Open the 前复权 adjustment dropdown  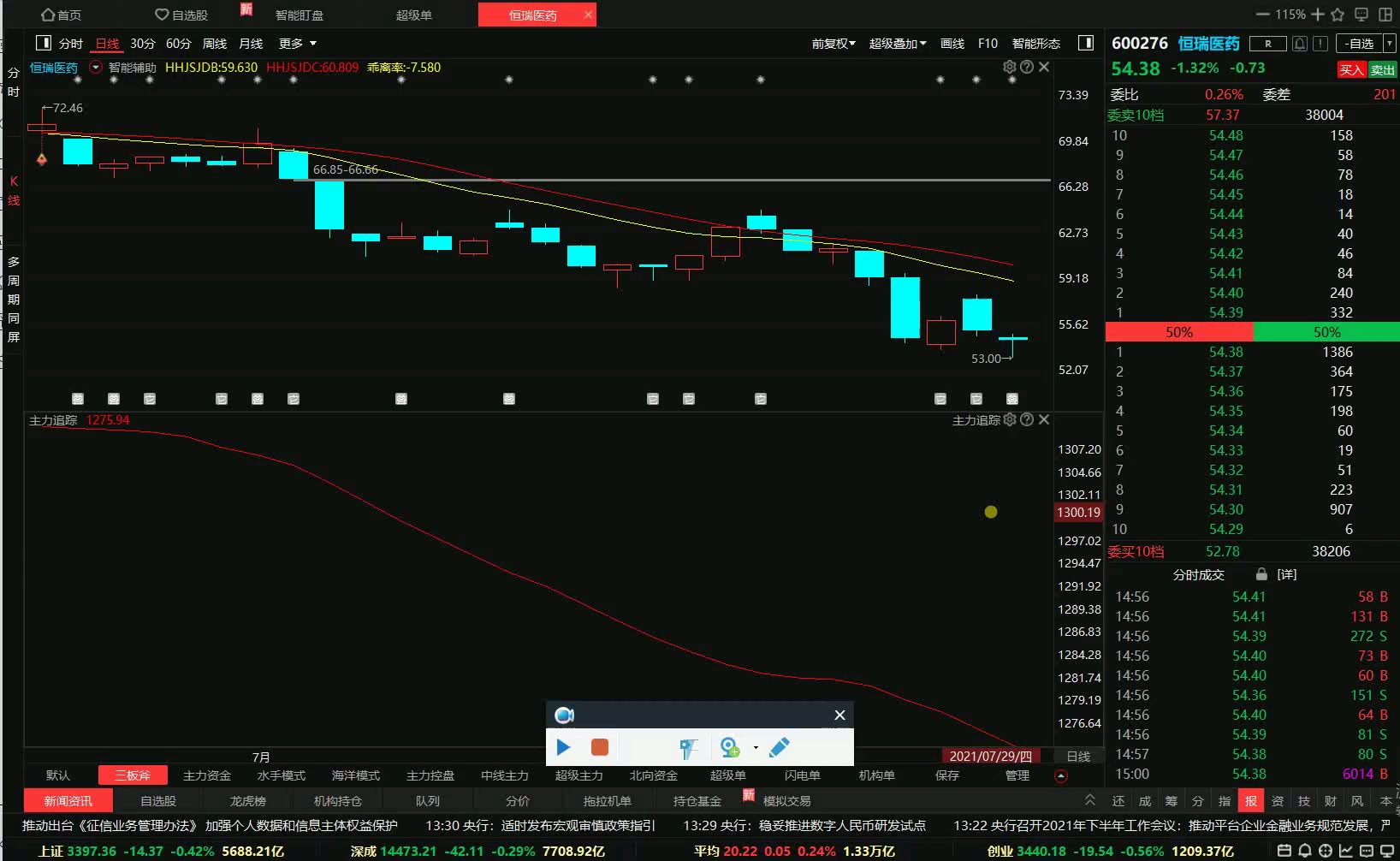pyautogui.click(x=833, y=44)
